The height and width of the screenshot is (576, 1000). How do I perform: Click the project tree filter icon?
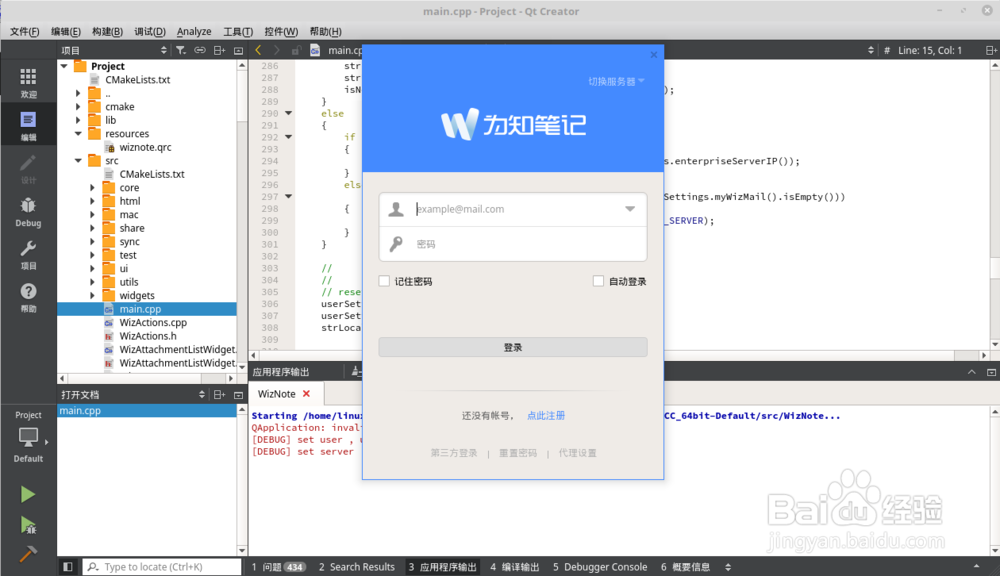[x=181, y=50]
